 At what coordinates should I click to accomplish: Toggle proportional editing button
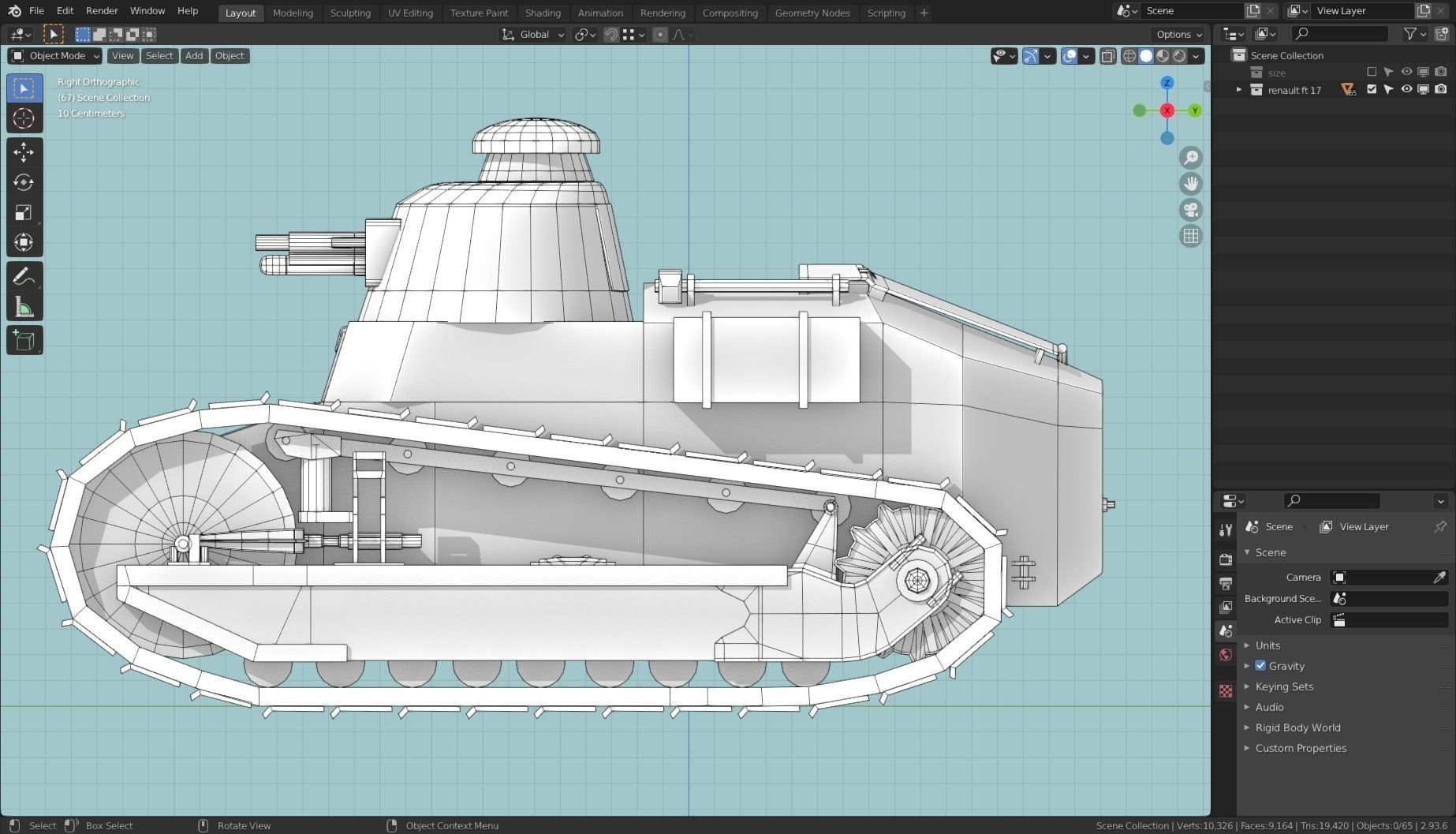660,35
